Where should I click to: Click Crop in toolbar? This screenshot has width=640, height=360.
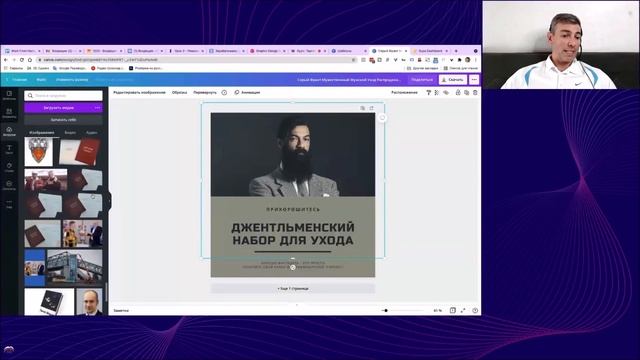pos(179,93)
